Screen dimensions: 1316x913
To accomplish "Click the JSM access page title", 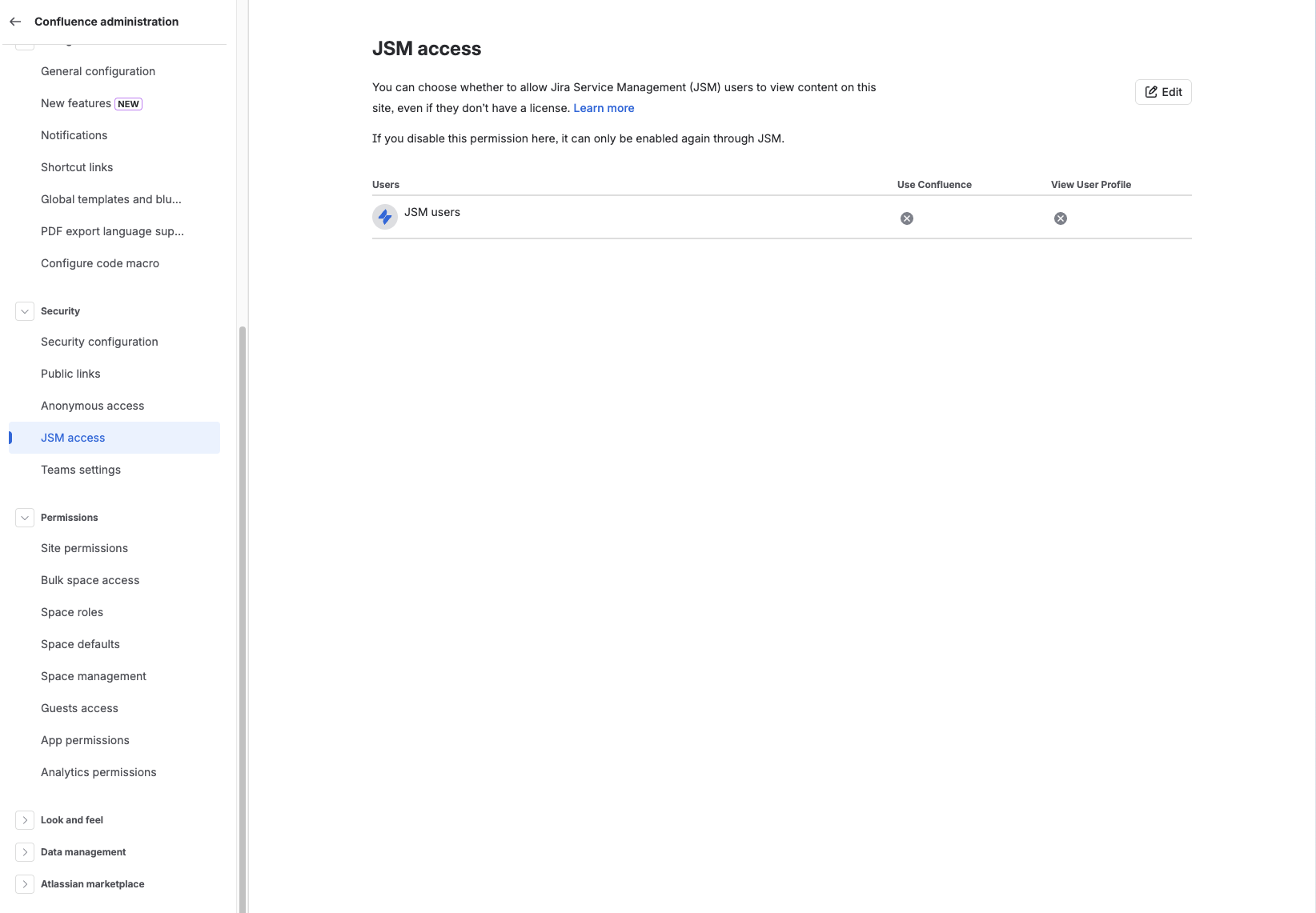I will [427, 49].
